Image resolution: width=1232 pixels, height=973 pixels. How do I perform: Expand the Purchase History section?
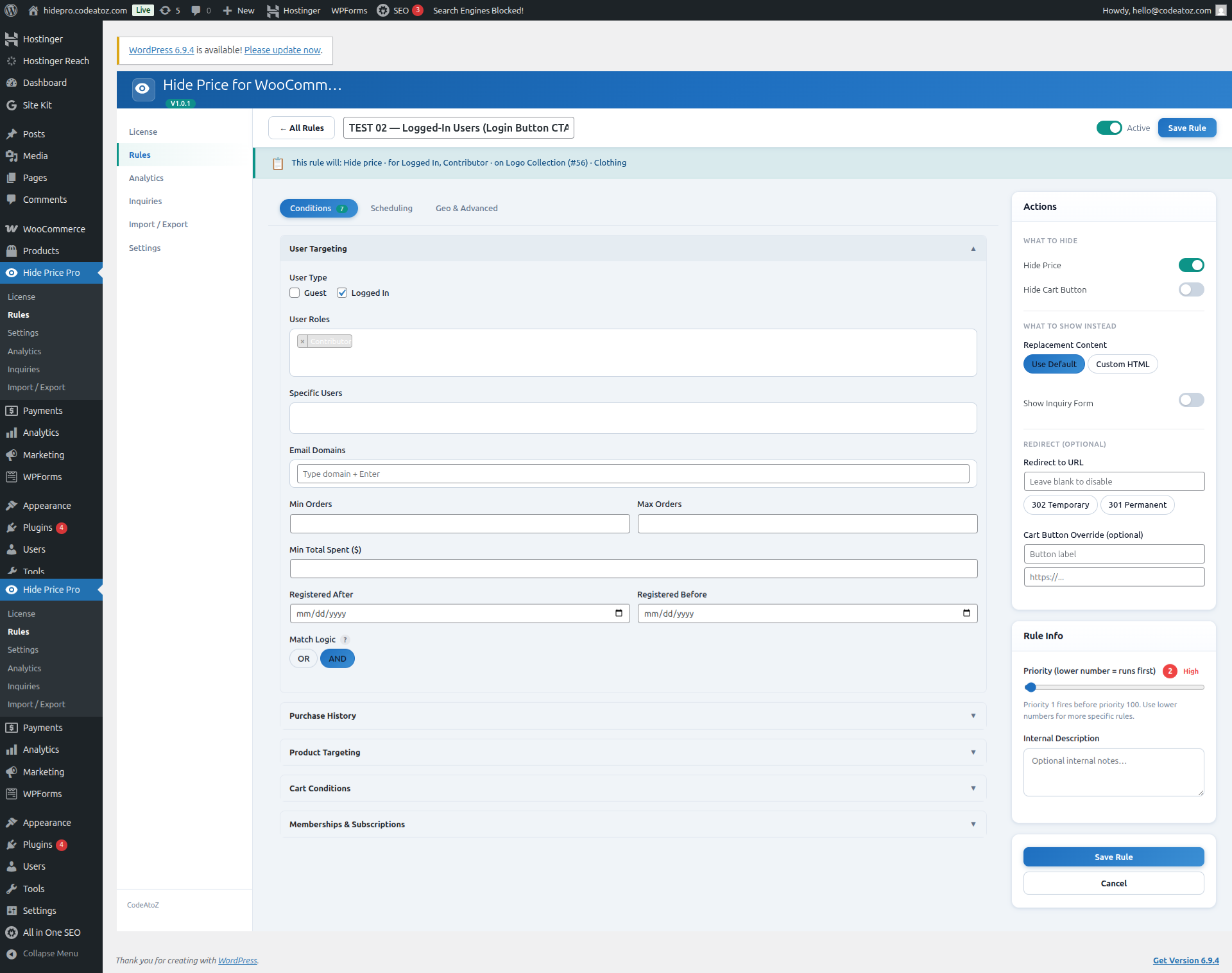tap(633, 716)
